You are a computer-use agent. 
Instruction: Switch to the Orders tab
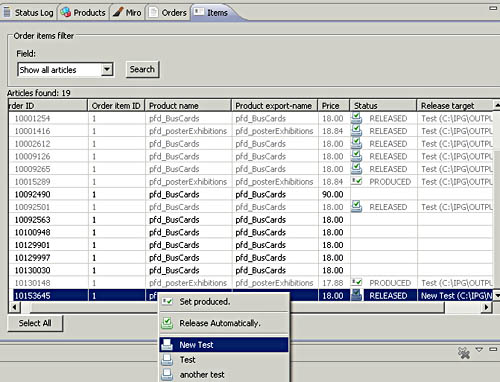(168, 13)
